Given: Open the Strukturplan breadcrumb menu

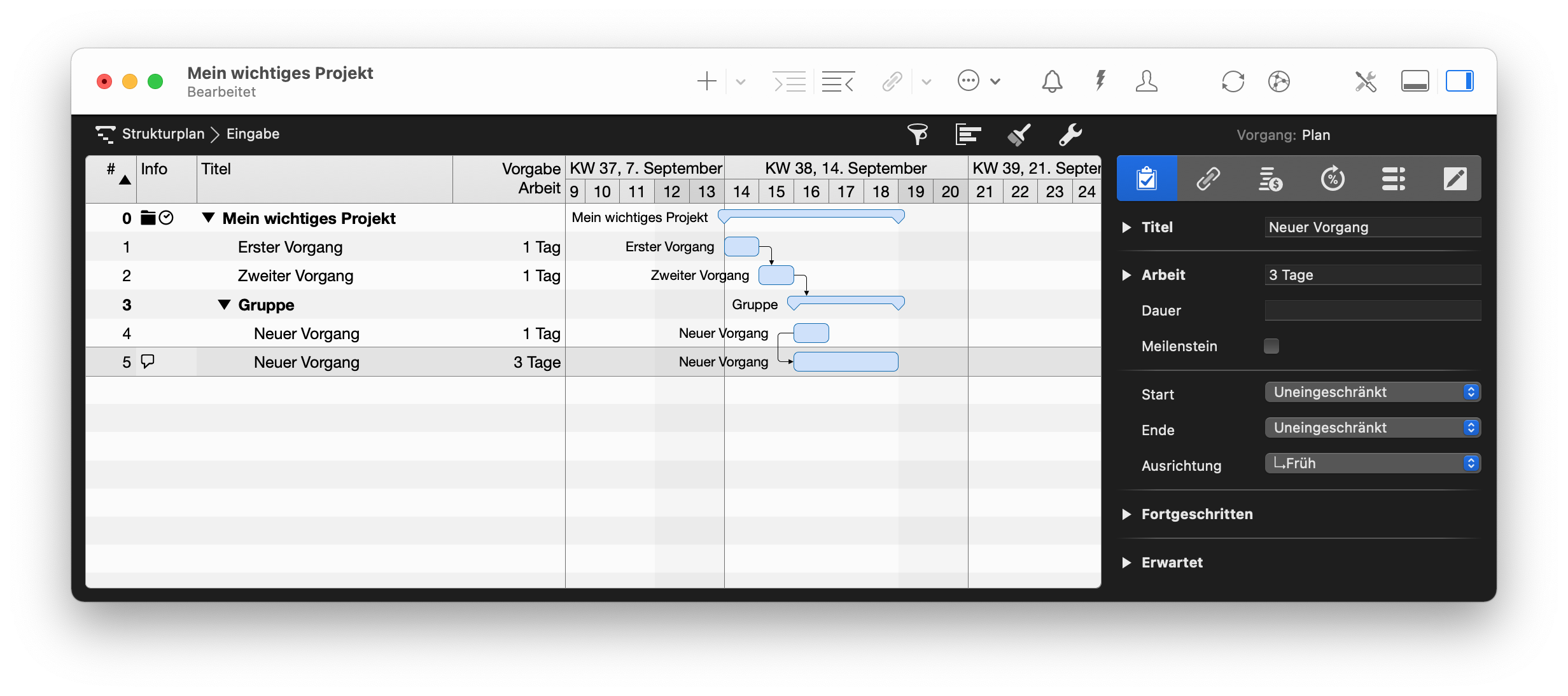Looking at the screenshot, I should pos(162,134).
